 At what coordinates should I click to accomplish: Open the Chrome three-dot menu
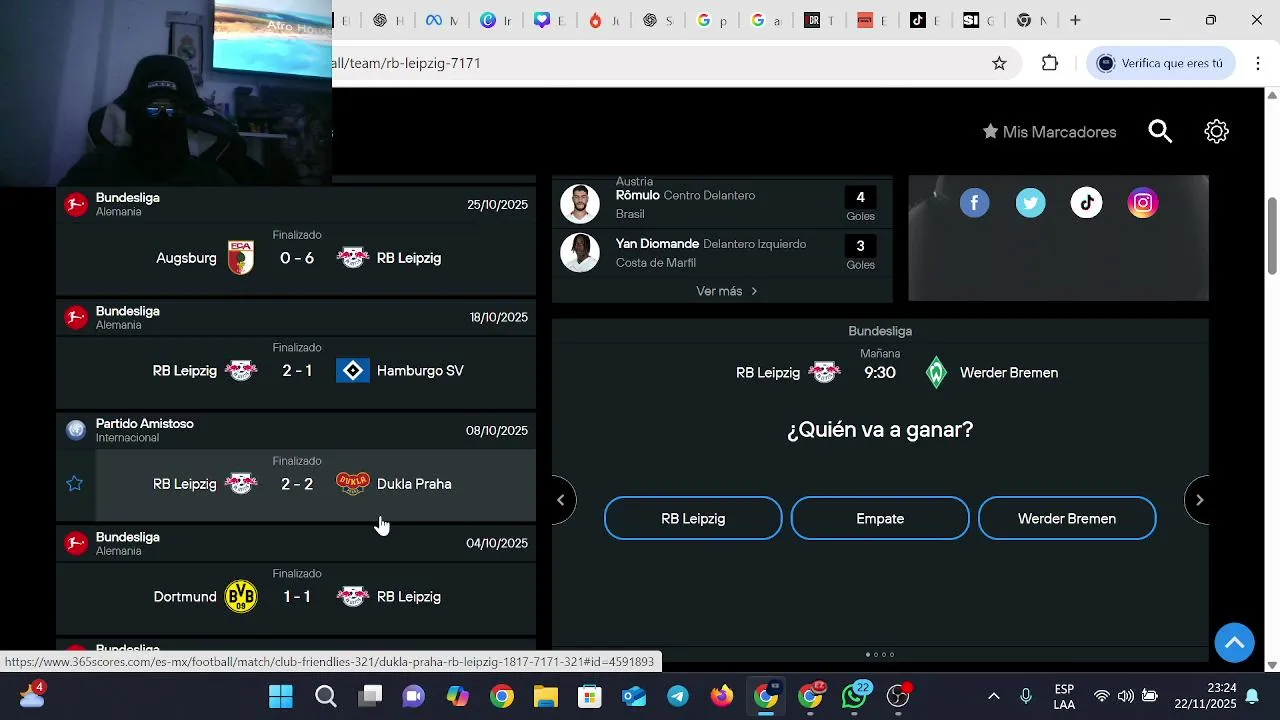click(x=1258, y=63)
